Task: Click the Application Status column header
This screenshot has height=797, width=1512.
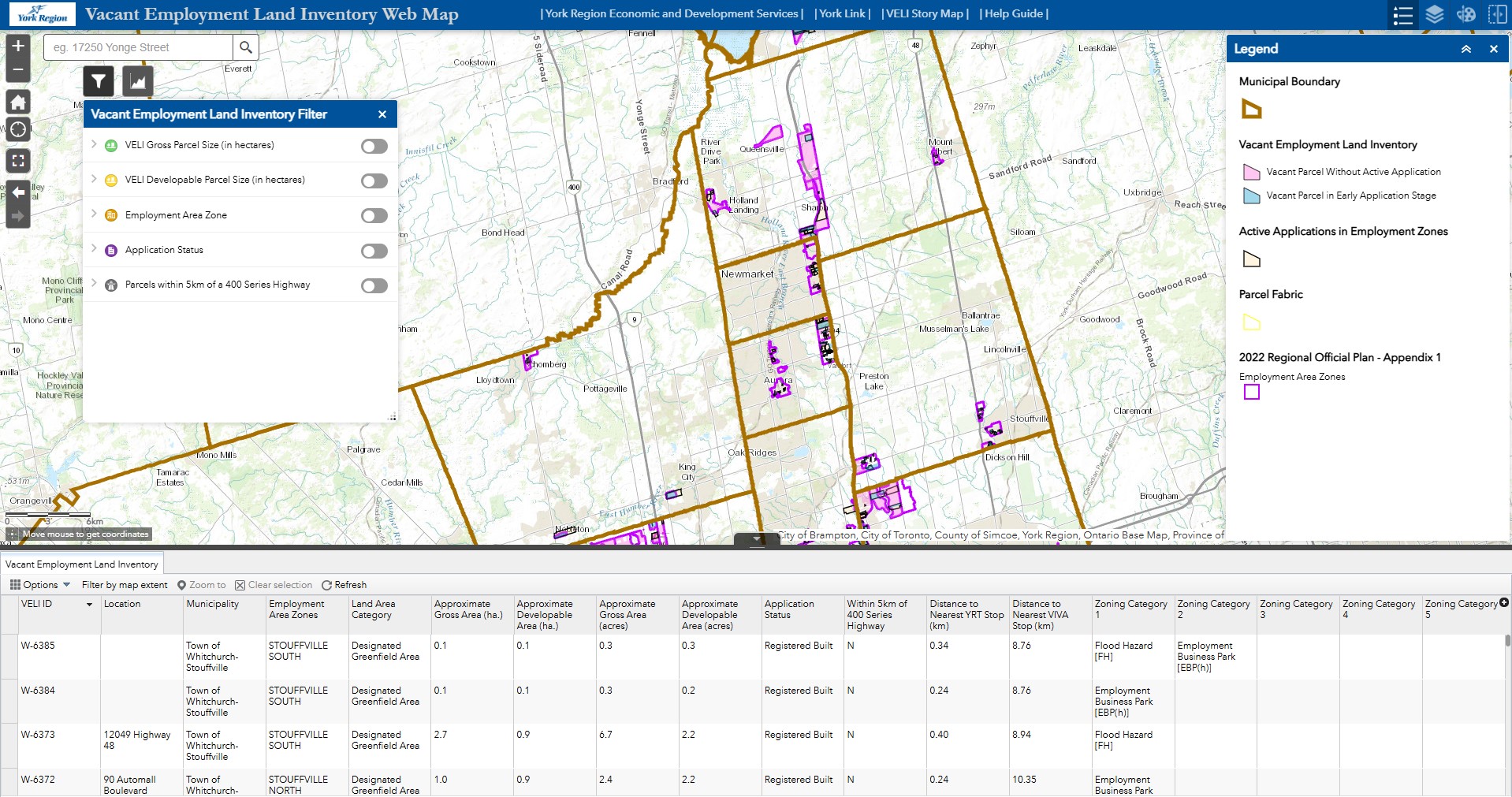Action: click(802, 615)
